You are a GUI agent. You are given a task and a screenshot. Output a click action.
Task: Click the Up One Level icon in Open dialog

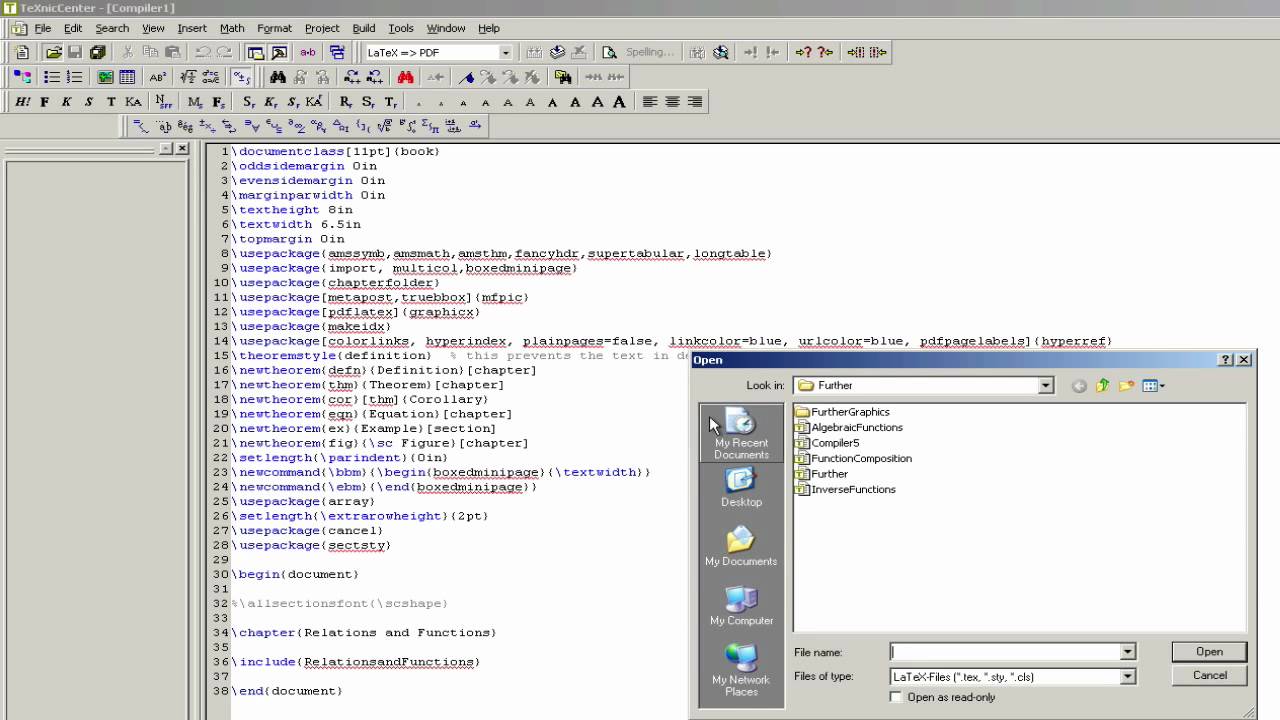point(1102,386)
